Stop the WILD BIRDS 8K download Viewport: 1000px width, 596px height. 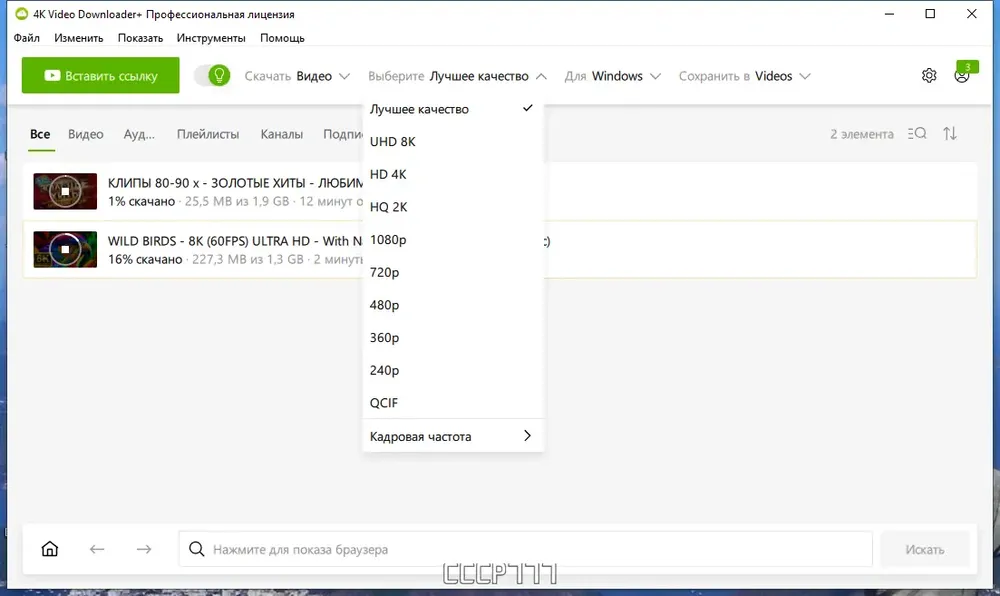coord(65,249)
